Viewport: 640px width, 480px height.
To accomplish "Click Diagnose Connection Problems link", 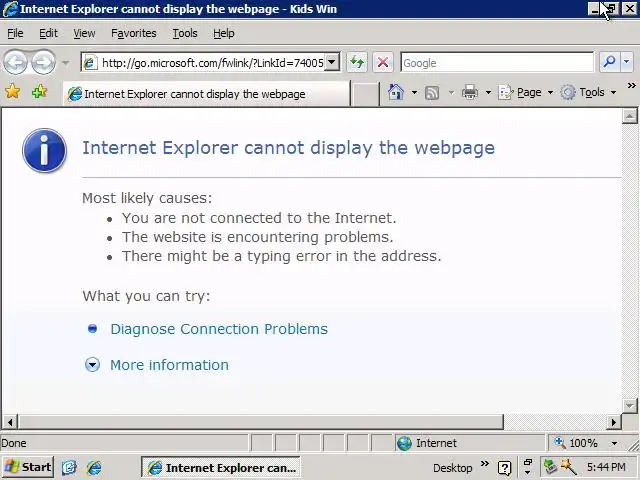I will (219, 329).
